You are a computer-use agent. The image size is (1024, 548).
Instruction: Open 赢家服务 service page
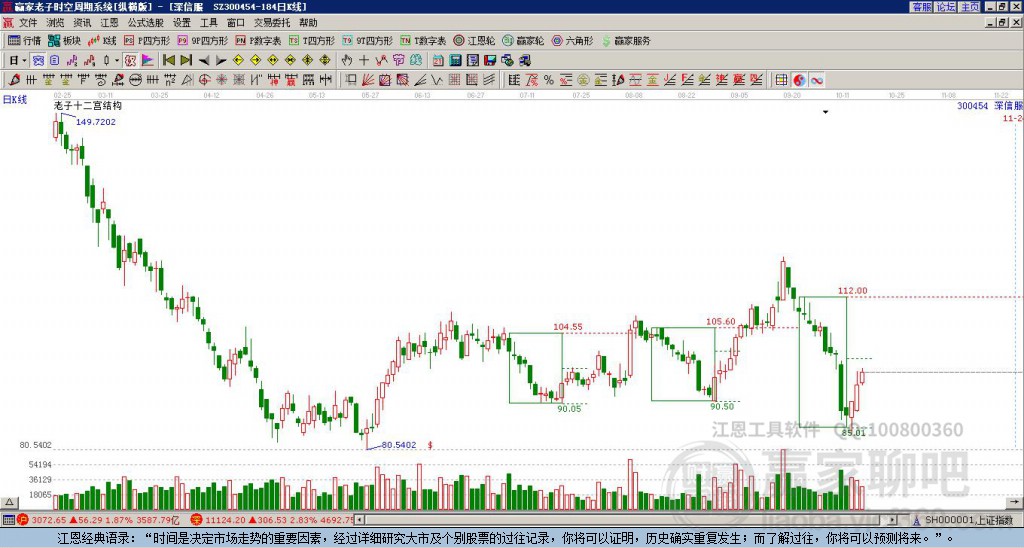coord(626,40)
